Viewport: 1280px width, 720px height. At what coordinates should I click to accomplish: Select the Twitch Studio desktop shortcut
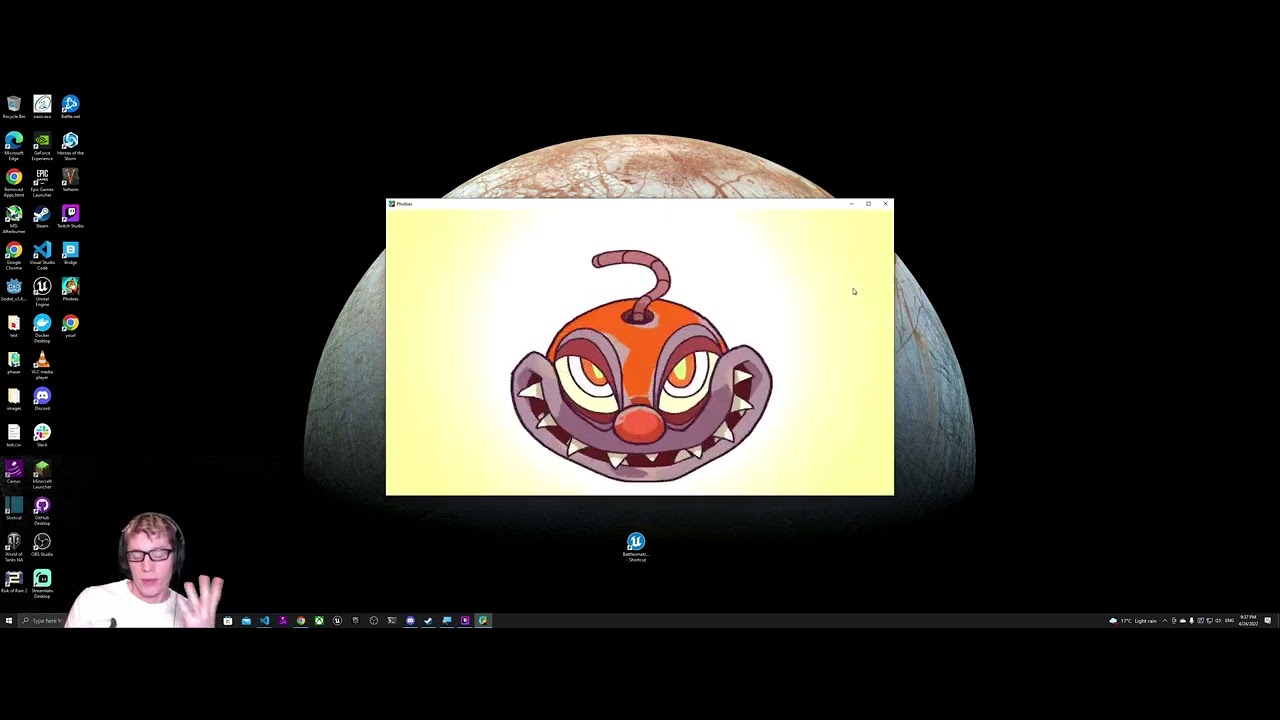[x=70, y=217]
